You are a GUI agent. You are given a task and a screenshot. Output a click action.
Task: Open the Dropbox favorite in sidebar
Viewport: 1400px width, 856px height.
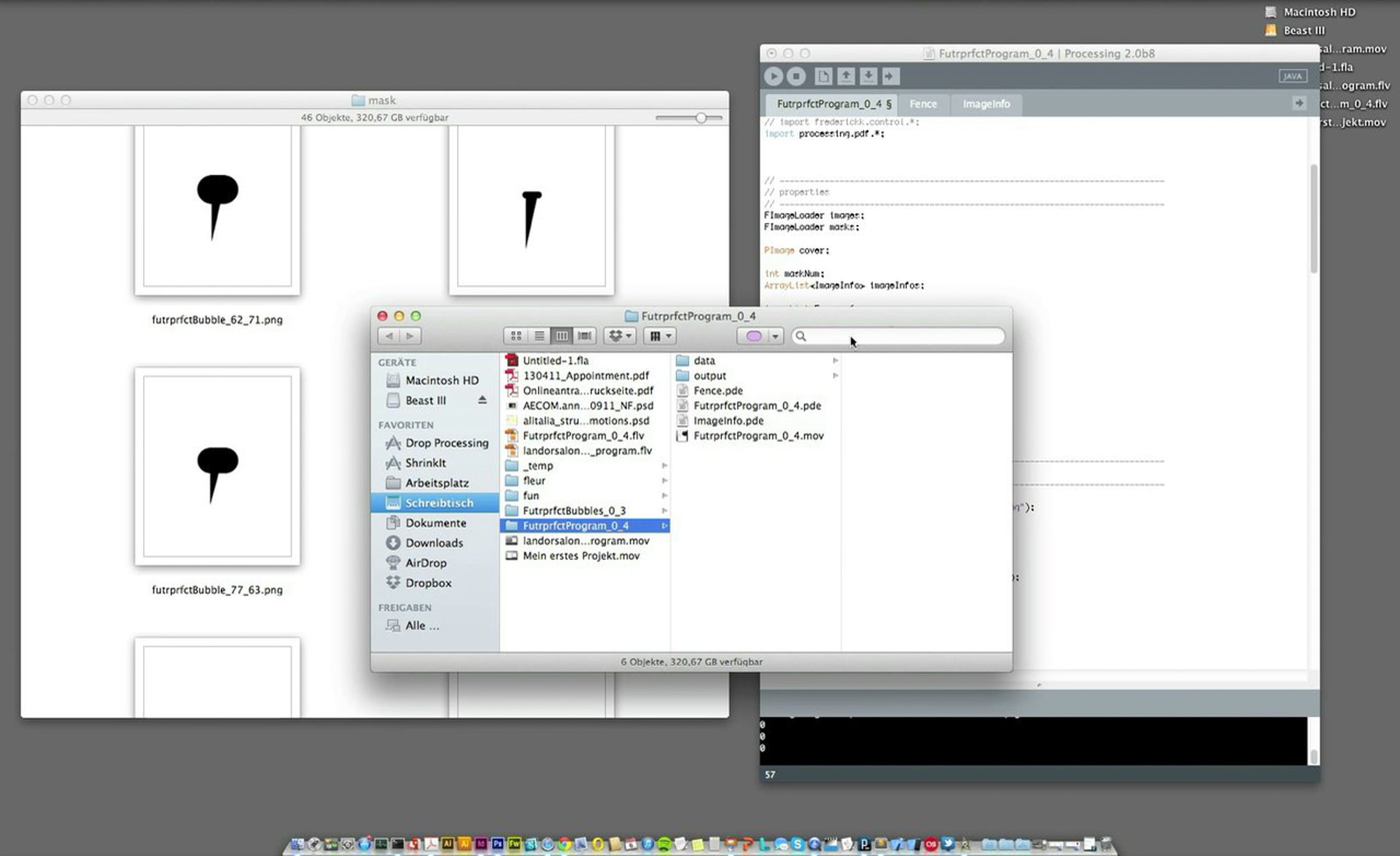[428, 583]
